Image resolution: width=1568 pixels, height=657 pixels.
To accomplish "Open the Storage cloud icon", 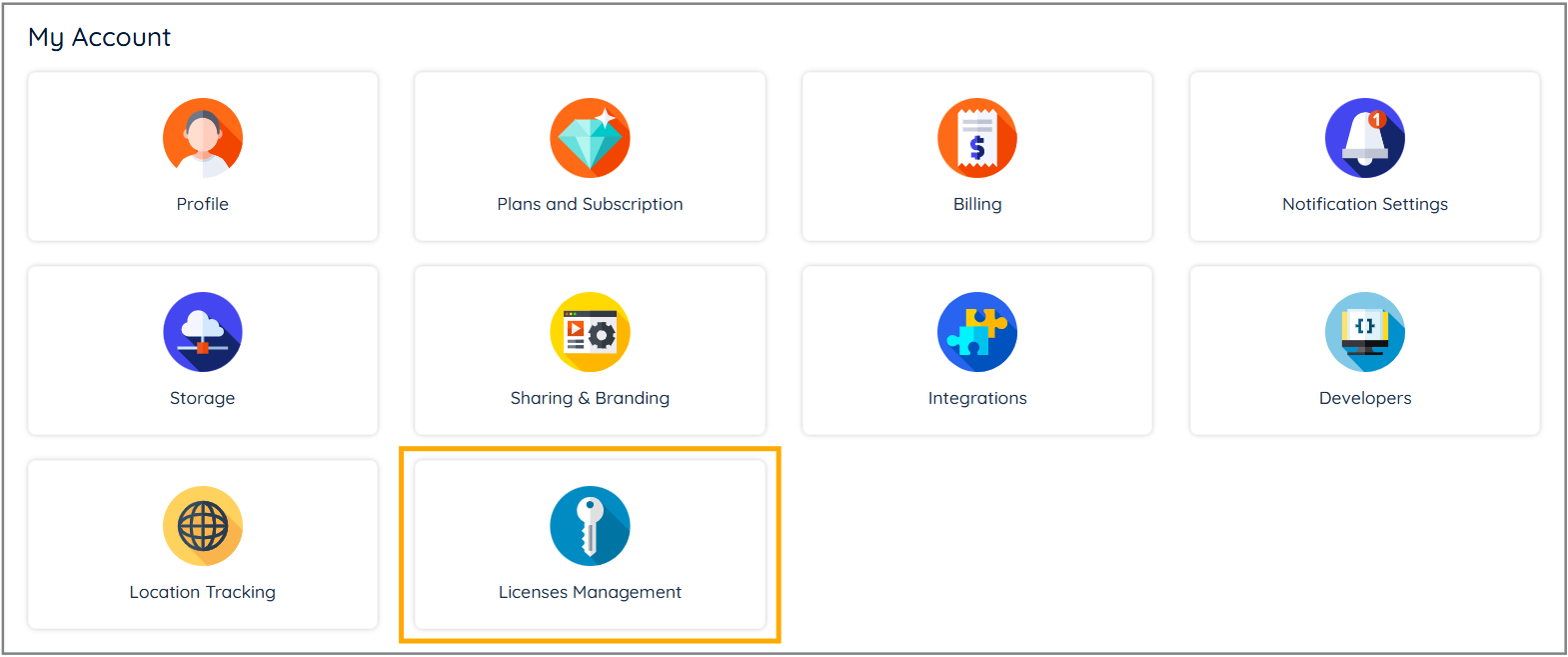I will tap(203, 332).
